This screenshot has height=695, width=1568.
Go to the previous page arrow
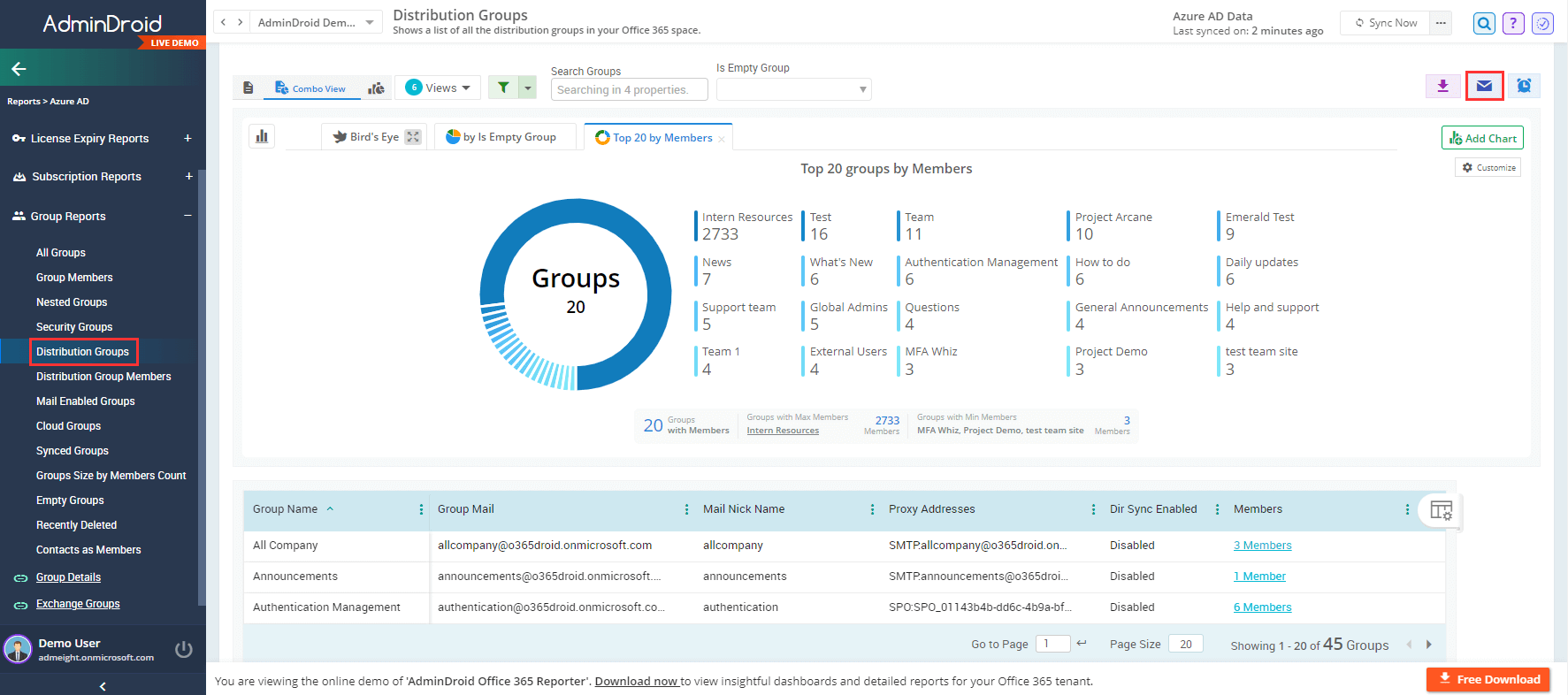[x=1409, y=645]
